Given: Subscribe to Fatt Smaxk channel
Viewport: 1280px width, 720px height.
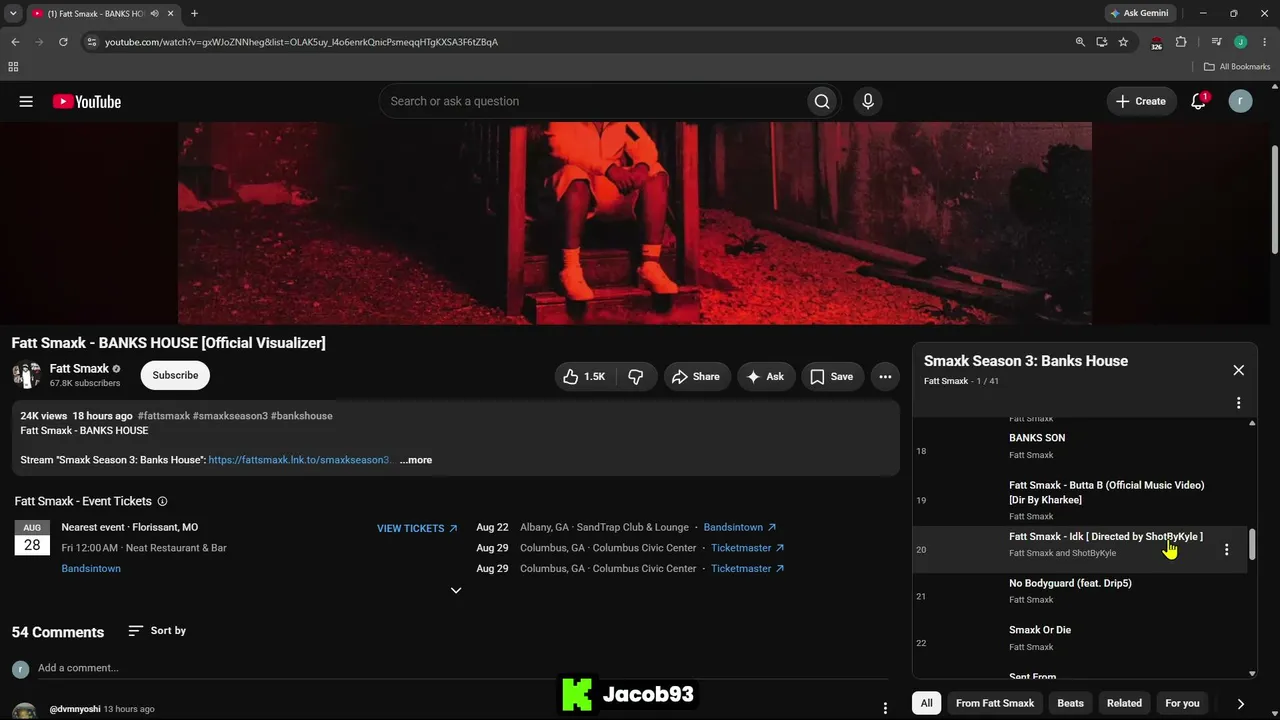Looking at the screenshot, I should (175, 375).
